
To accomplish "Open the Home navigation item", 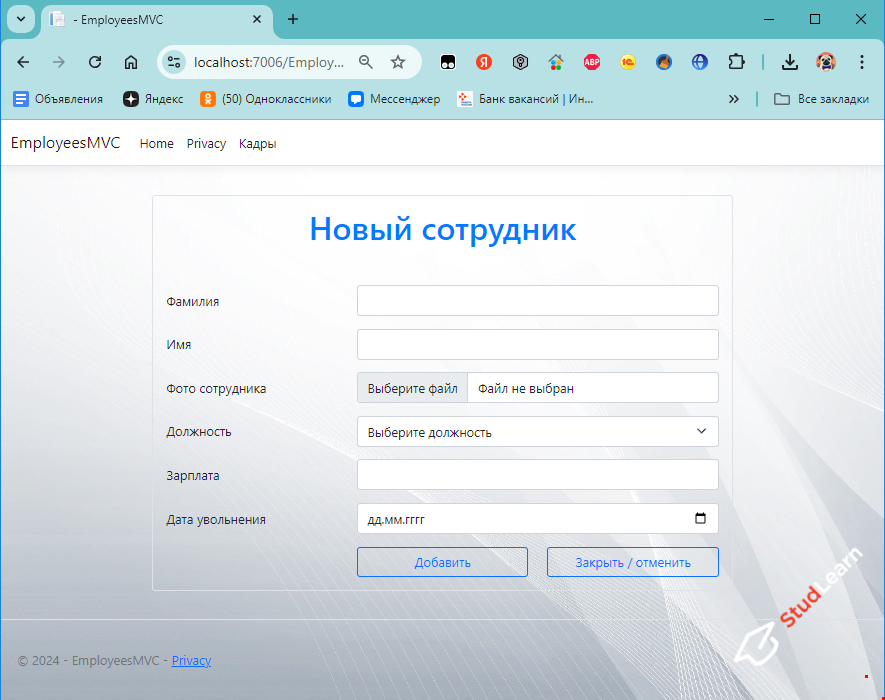I will [156, 144].
